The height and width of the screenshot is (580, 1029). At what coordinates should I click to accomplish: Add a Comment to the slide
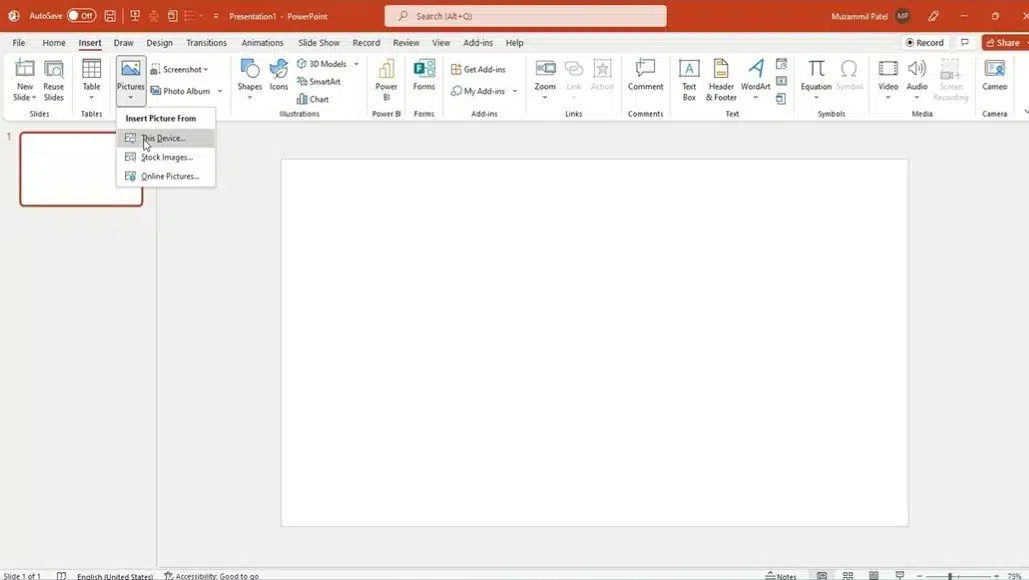[645, 76]
